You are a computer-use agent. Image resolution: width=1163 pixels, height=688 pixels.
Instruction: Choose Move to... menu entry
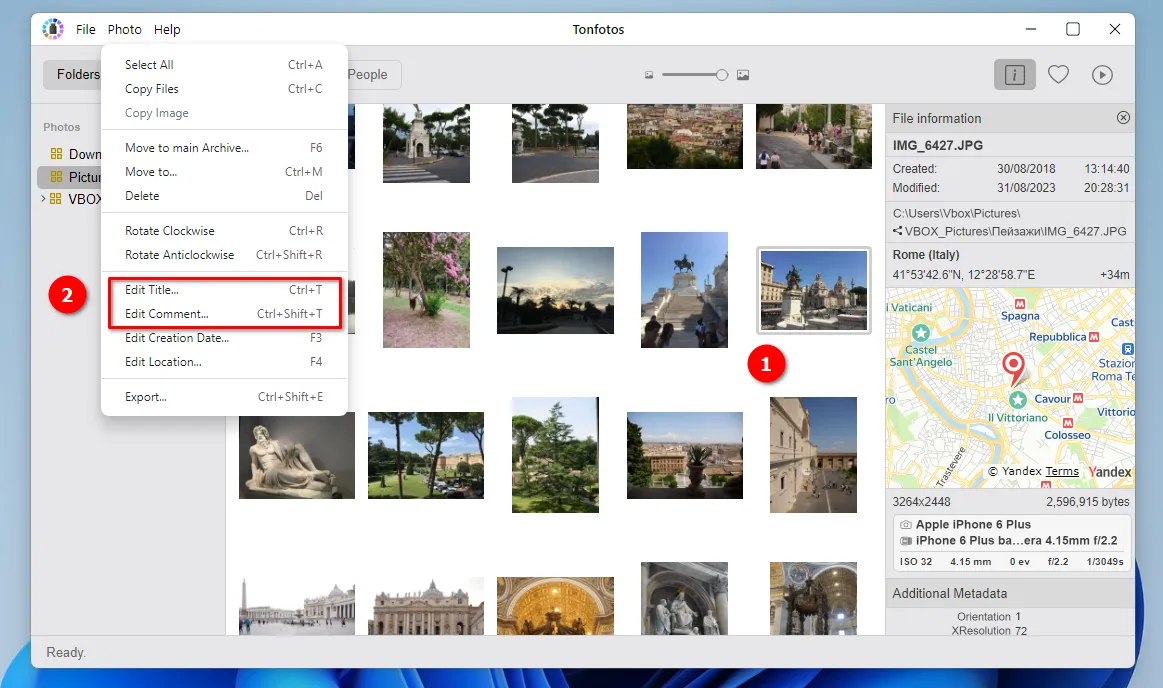coord(224,171)
